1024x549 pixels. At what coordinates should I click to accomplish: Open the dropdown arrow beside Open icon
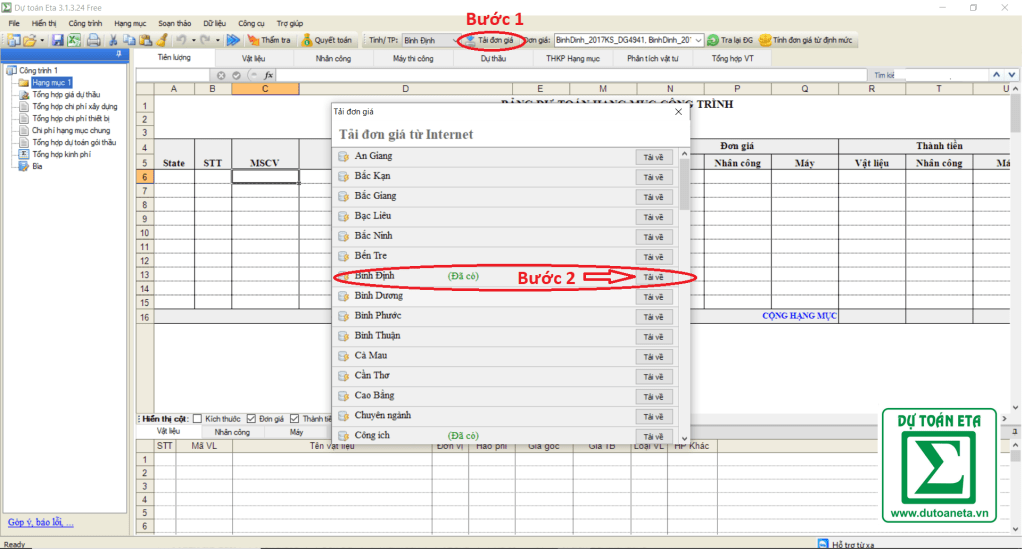pos(42,40)
